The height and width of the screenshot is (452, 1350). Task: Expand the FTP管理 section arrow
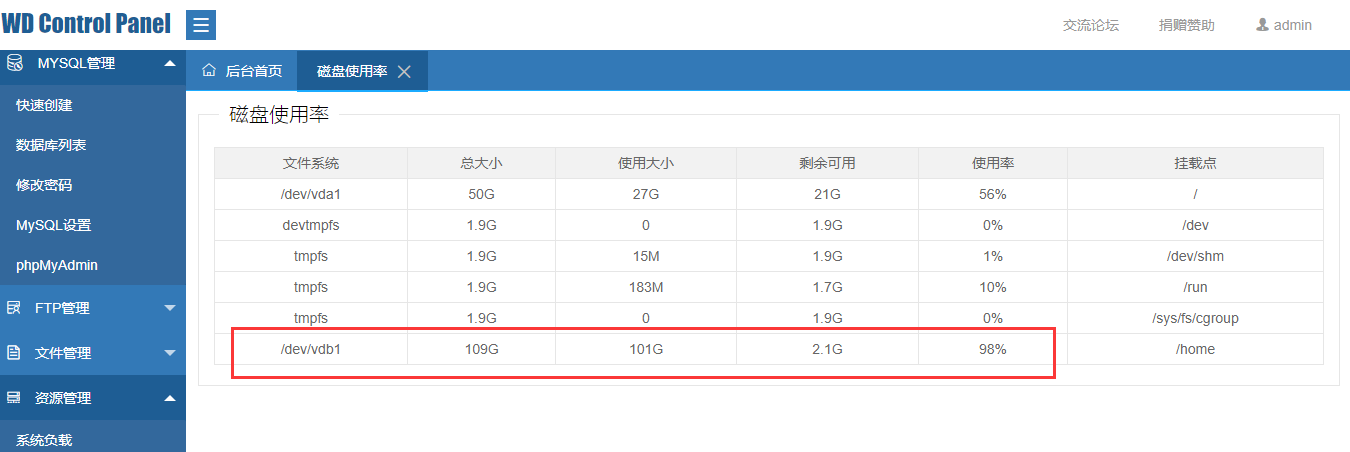169,308
